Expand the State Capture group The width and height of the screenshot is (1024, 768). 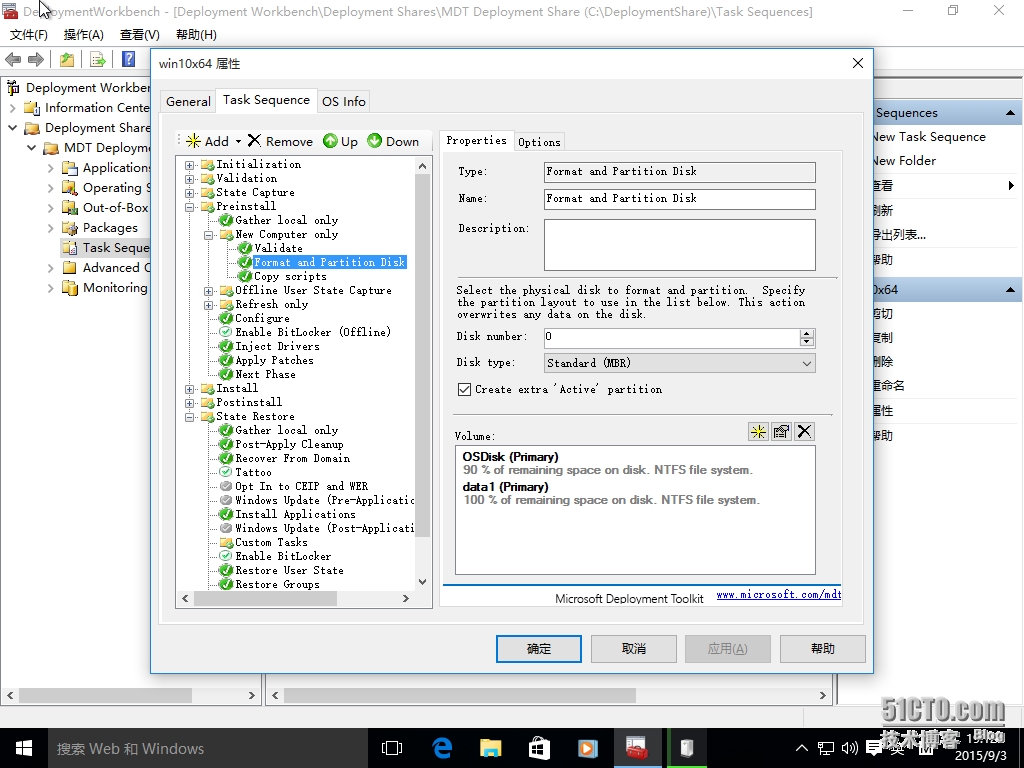pos(189,193)
